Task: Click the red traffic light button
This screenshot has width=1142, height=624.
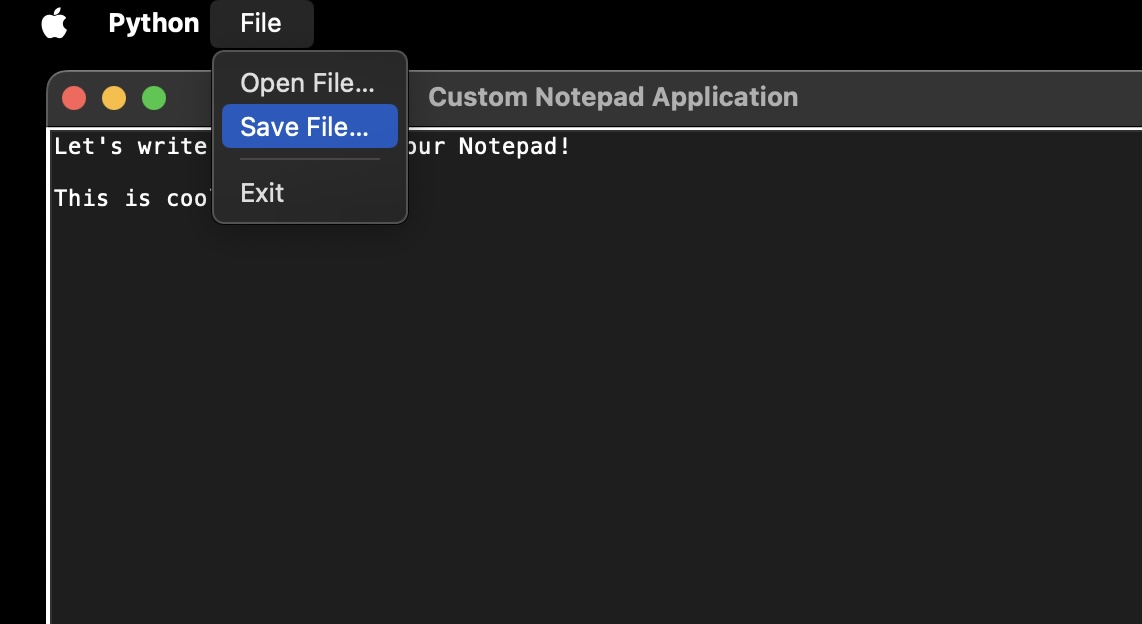Action: tap(76, 96)
